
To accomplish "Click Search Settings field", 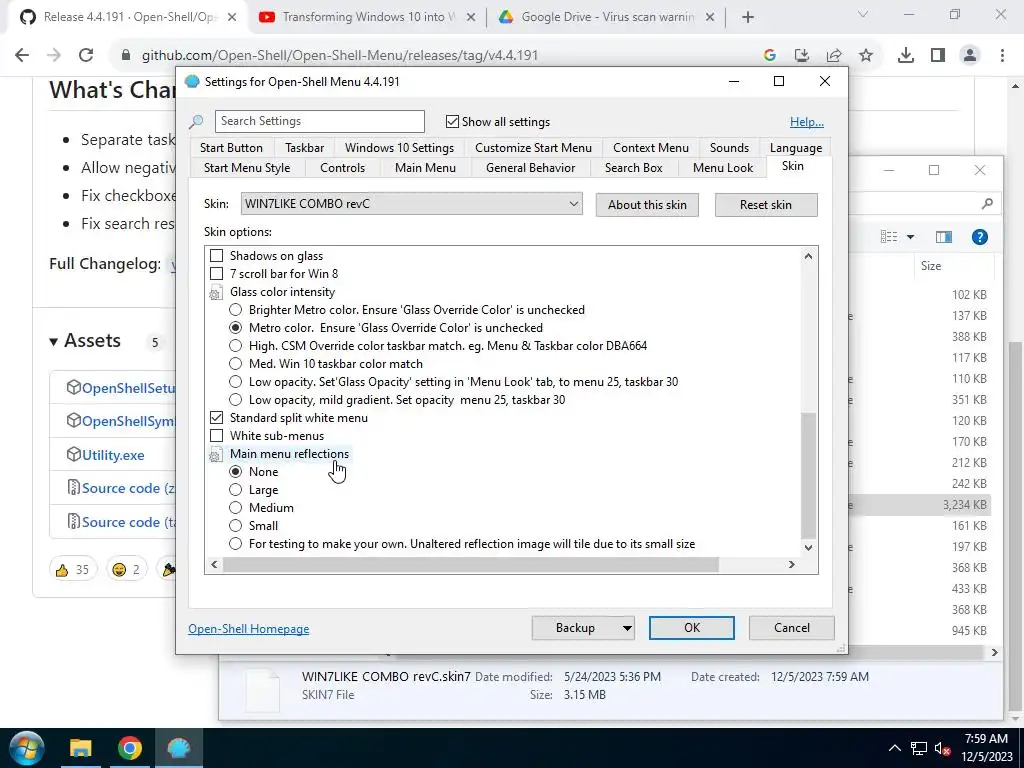I will 319,121.
